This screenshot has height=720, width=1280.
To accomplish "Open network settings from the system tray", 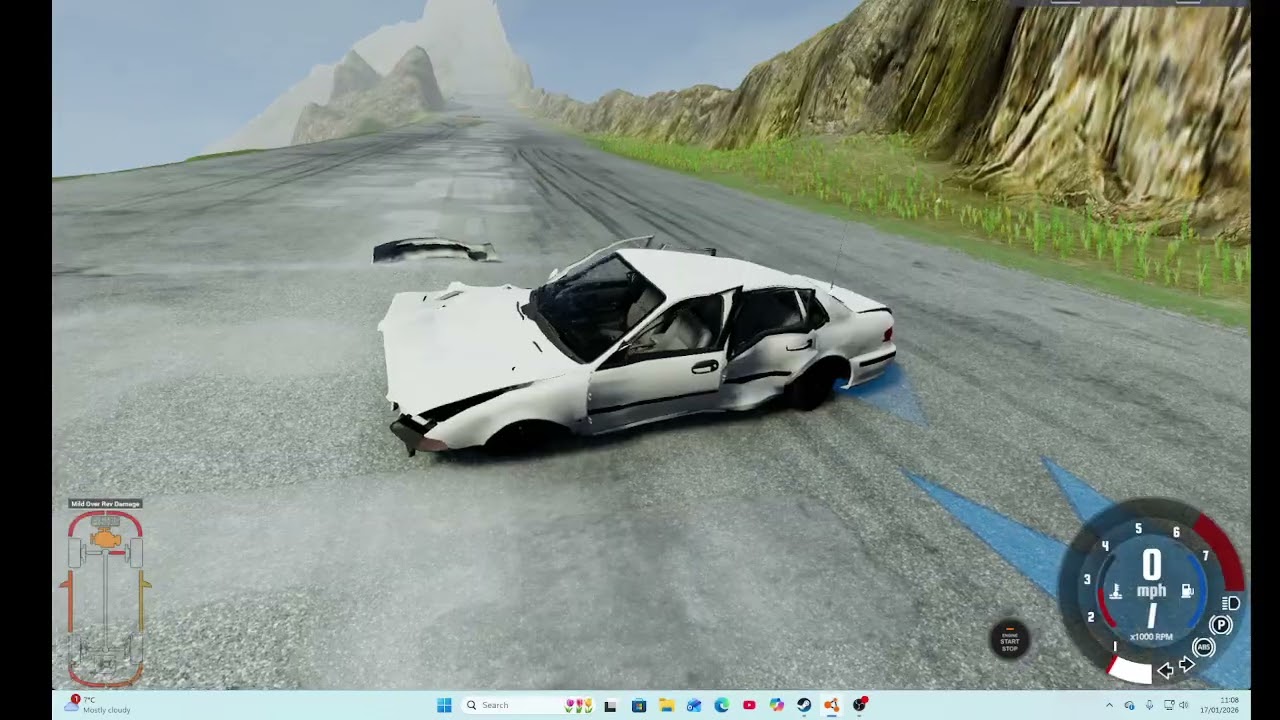I will click(x=1169, y=705).
